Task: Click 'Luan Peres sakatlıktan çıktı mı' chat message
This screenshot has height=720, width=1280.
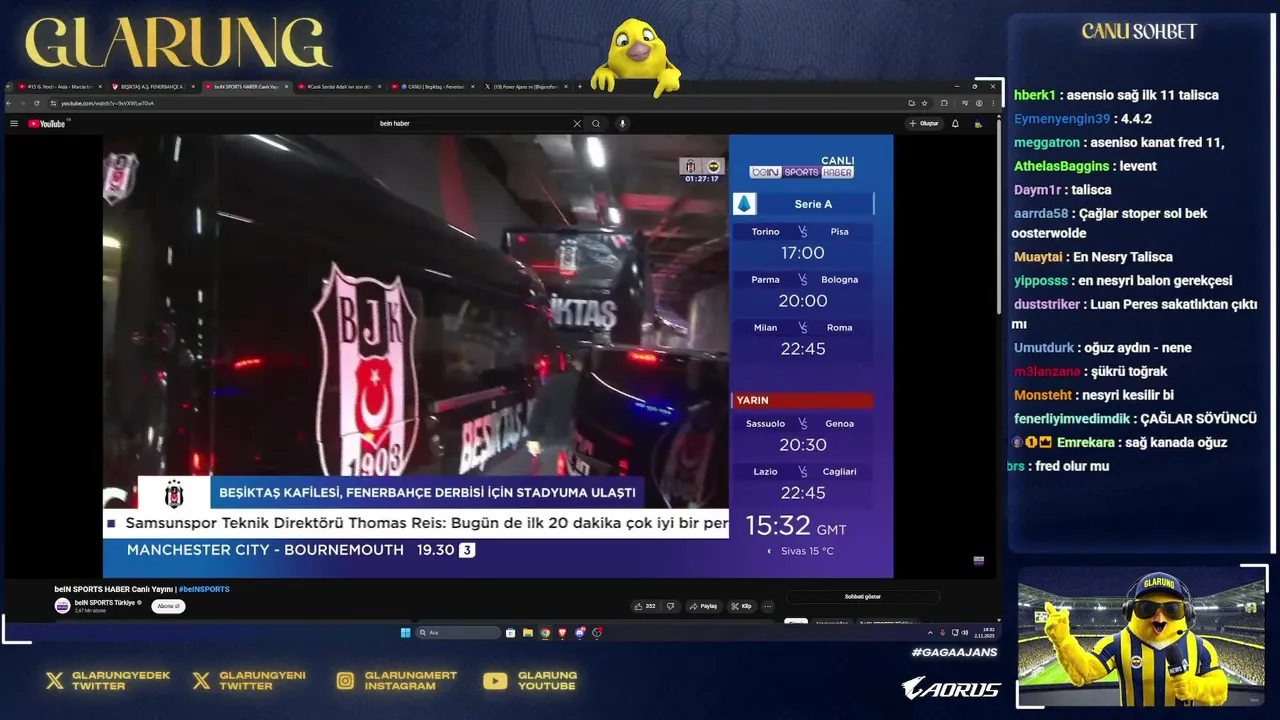Action: pos(1135,314)
